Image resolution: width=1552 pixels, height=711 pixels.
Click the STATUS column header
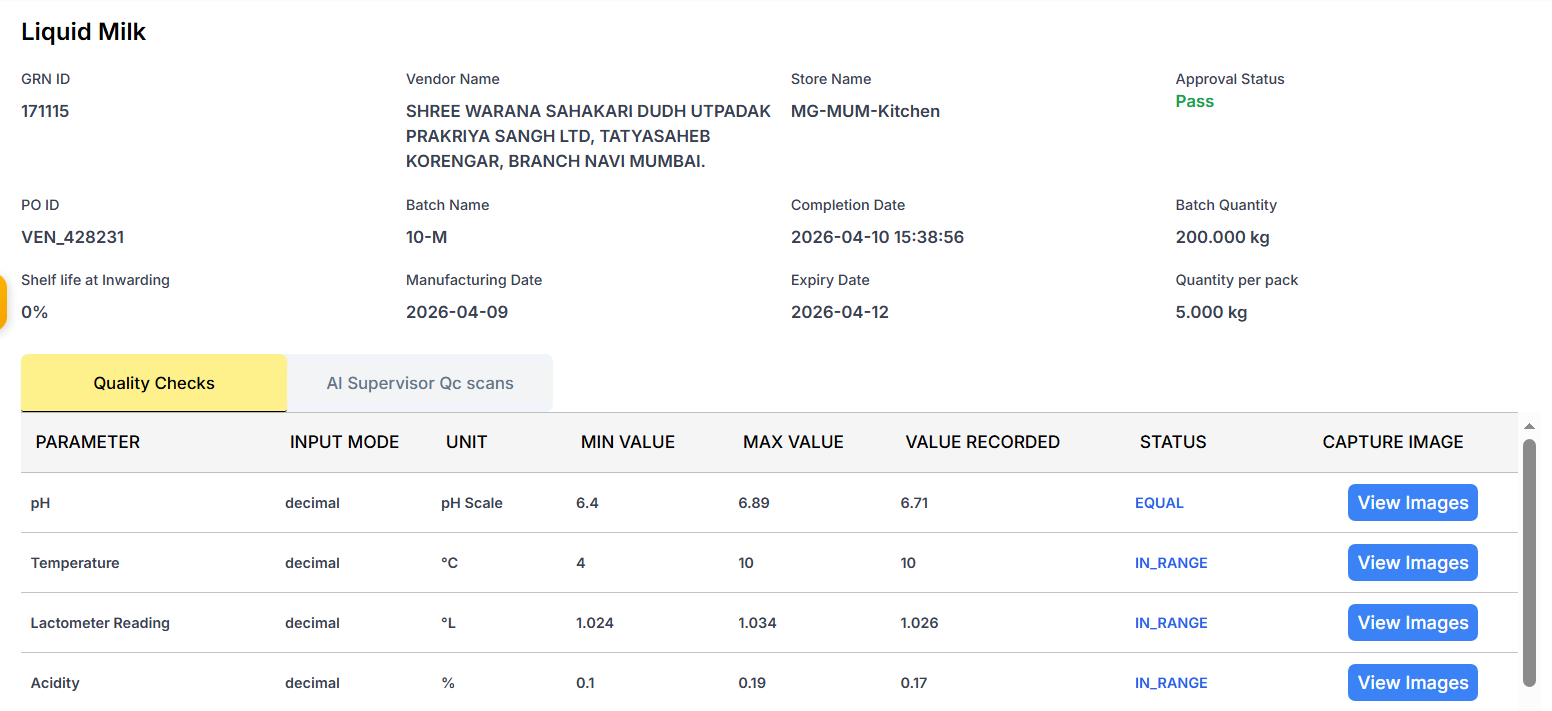click(x=1173, y=442)
